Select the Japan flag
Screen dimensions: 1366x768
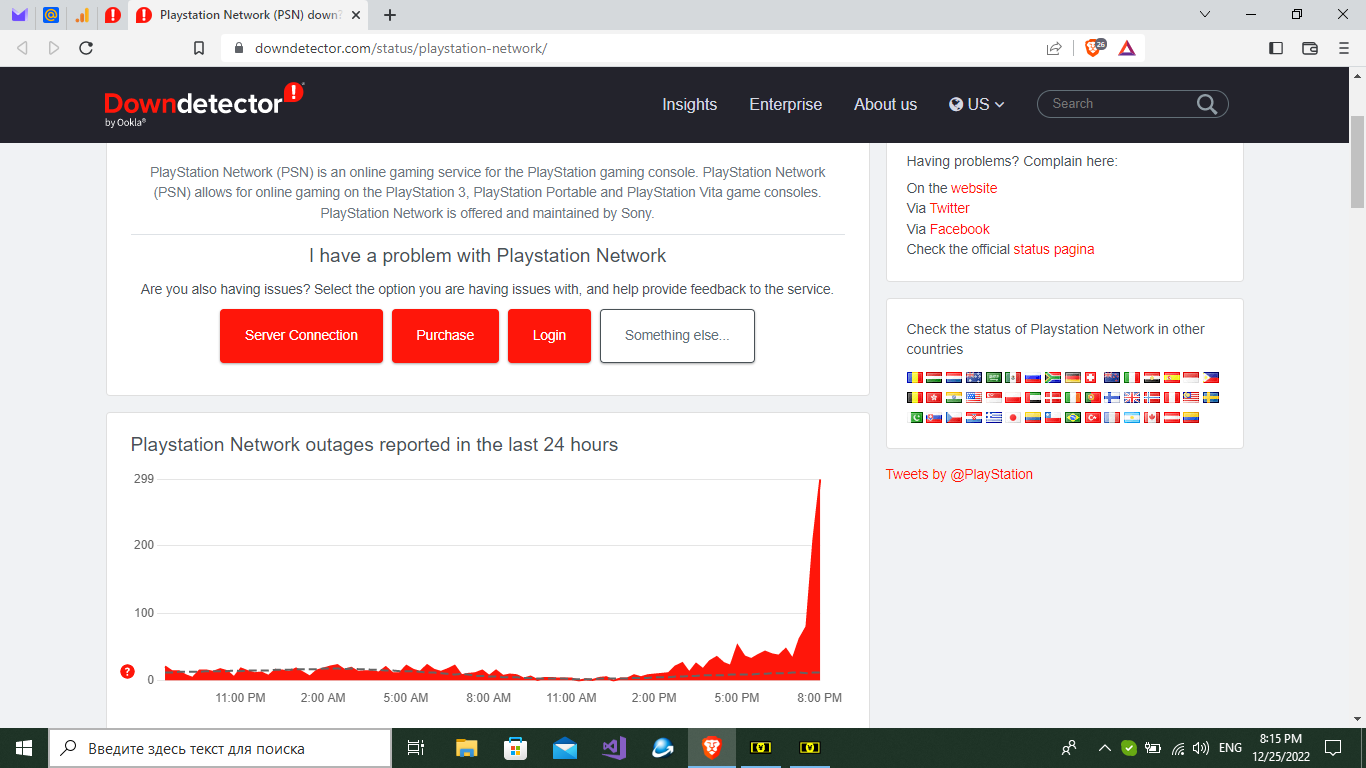coord(1013,417)
